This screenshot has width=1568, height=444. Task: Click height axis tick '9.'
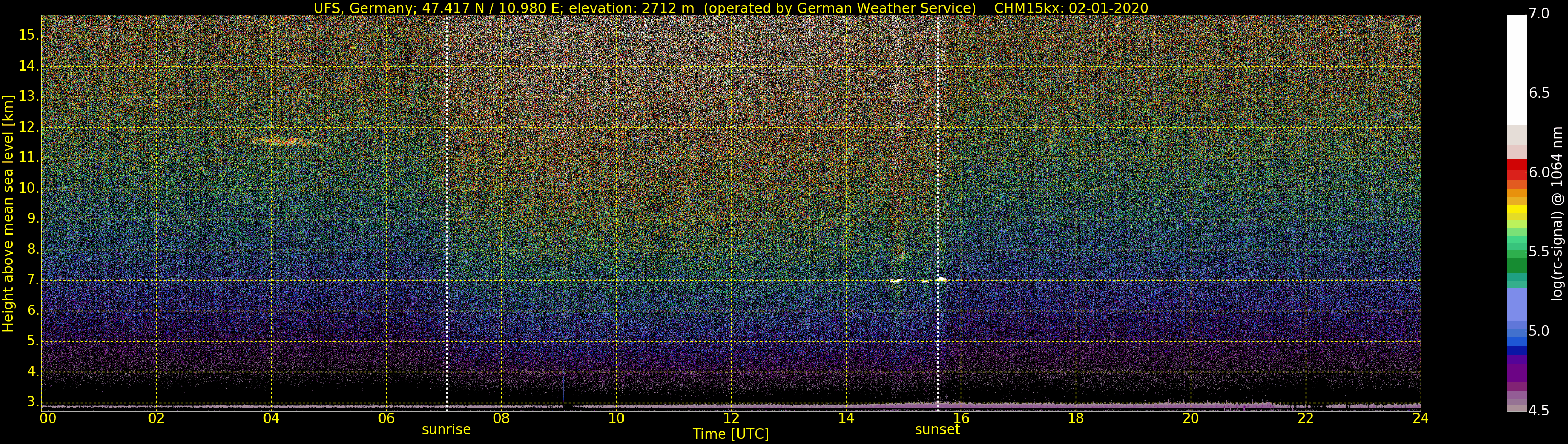pyautogui.click(x=33, y=219)
